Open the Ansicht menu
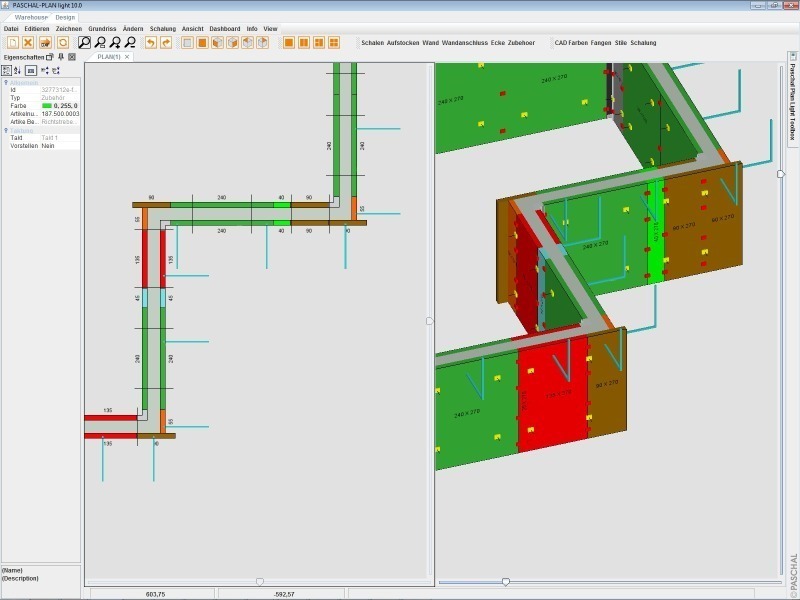800x600 pixels. [x=193, y=29]
